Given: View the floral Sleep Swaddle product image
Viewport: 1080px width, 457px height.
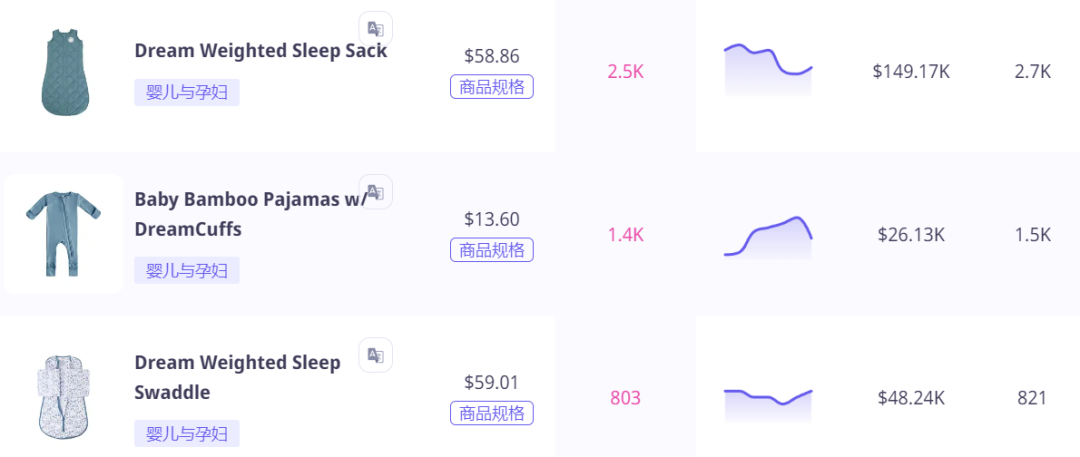Looking at the screenshot, I should (x=65, y=398).
